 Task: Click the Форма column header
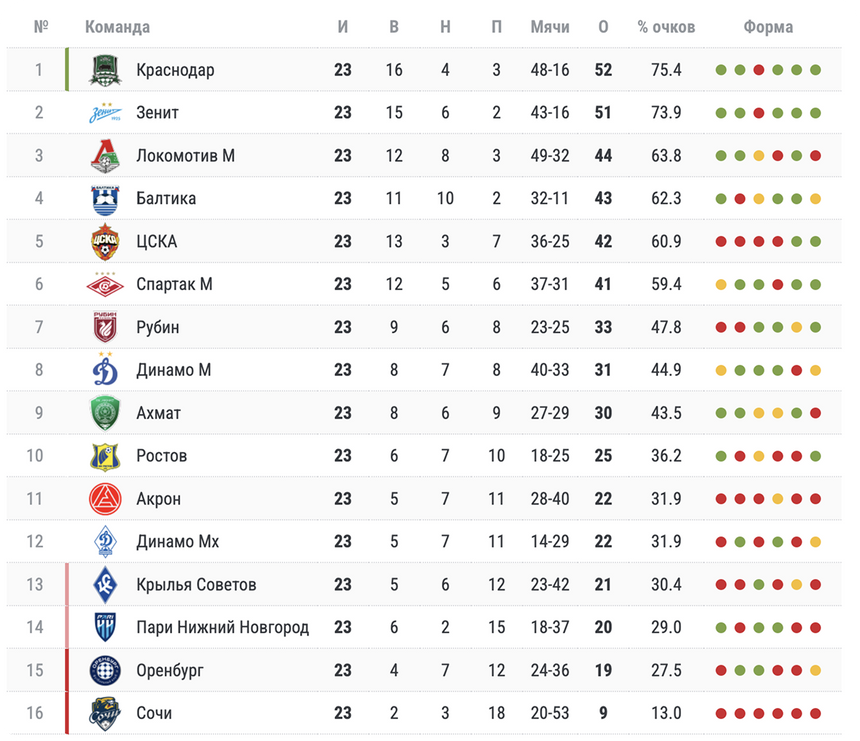pos(768,27)
